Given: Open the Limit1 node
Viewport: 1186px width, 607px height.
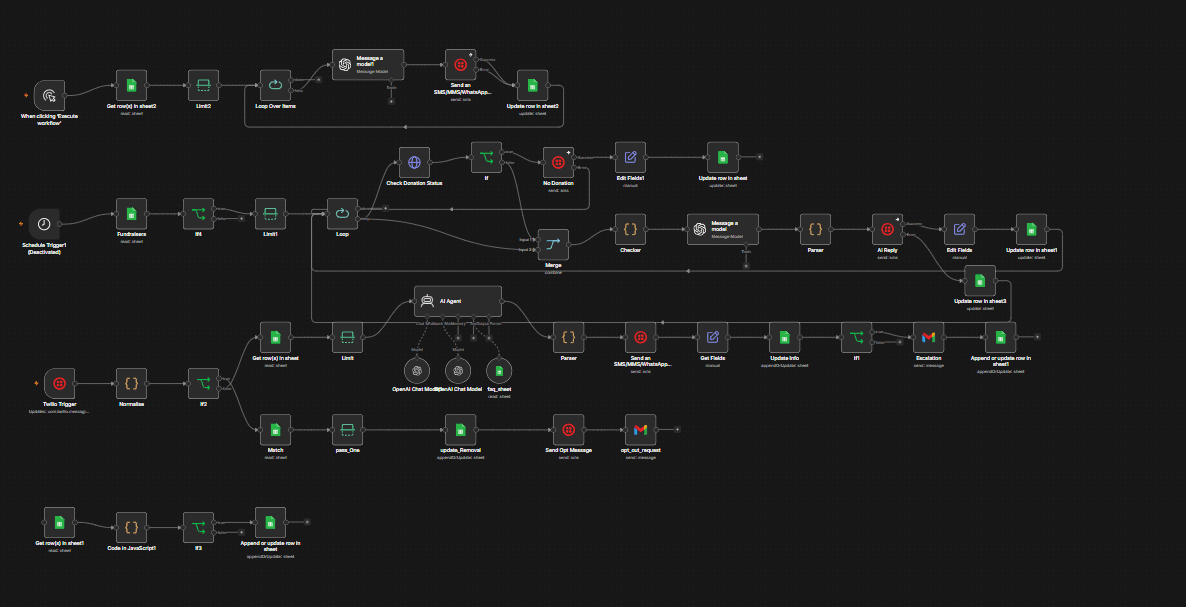Looking at the screenshot, I should pyautogui.click(x=270, y=214).
